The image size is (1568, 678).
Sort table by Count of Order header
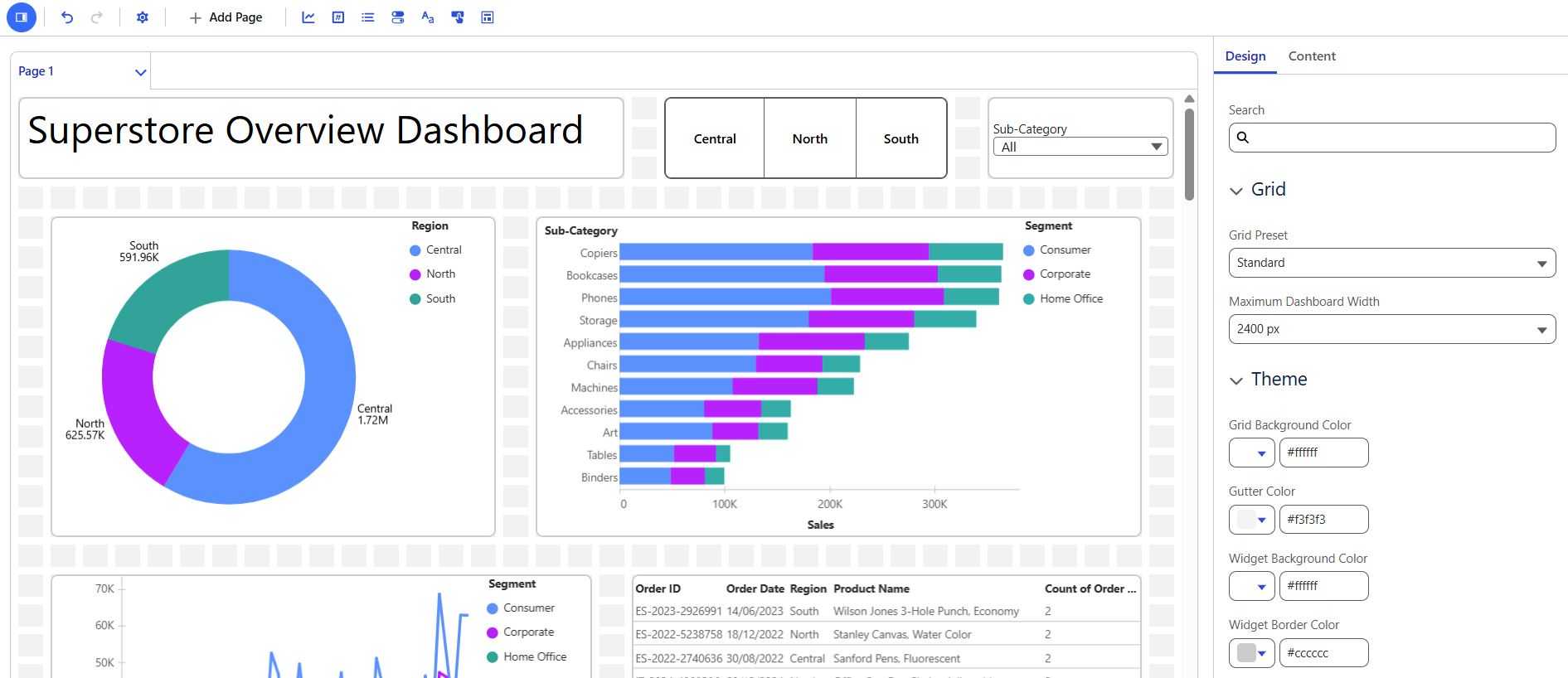1090,589
